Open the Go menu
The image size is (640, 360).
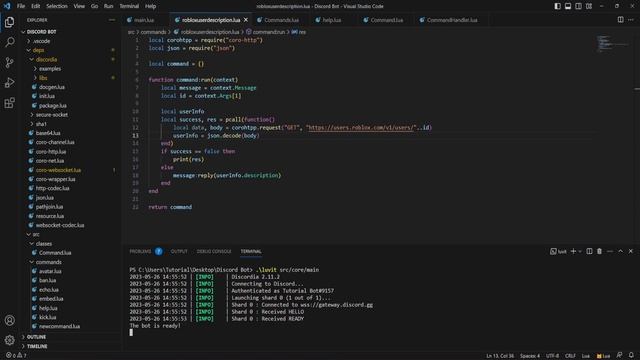point(94,6)
